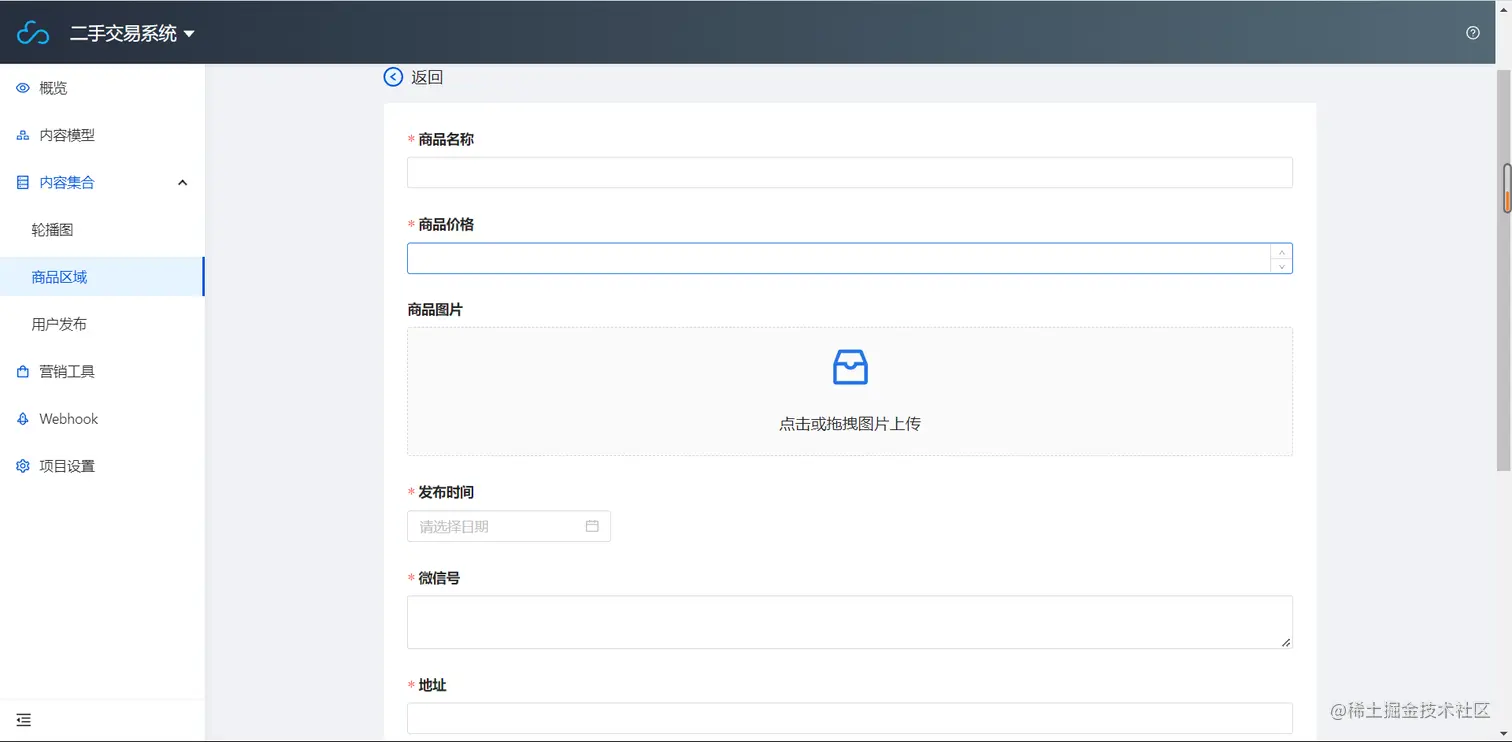Click the 微信号 field label
Viewport: 1512px width, 742px height.
(x=439, y=578)
